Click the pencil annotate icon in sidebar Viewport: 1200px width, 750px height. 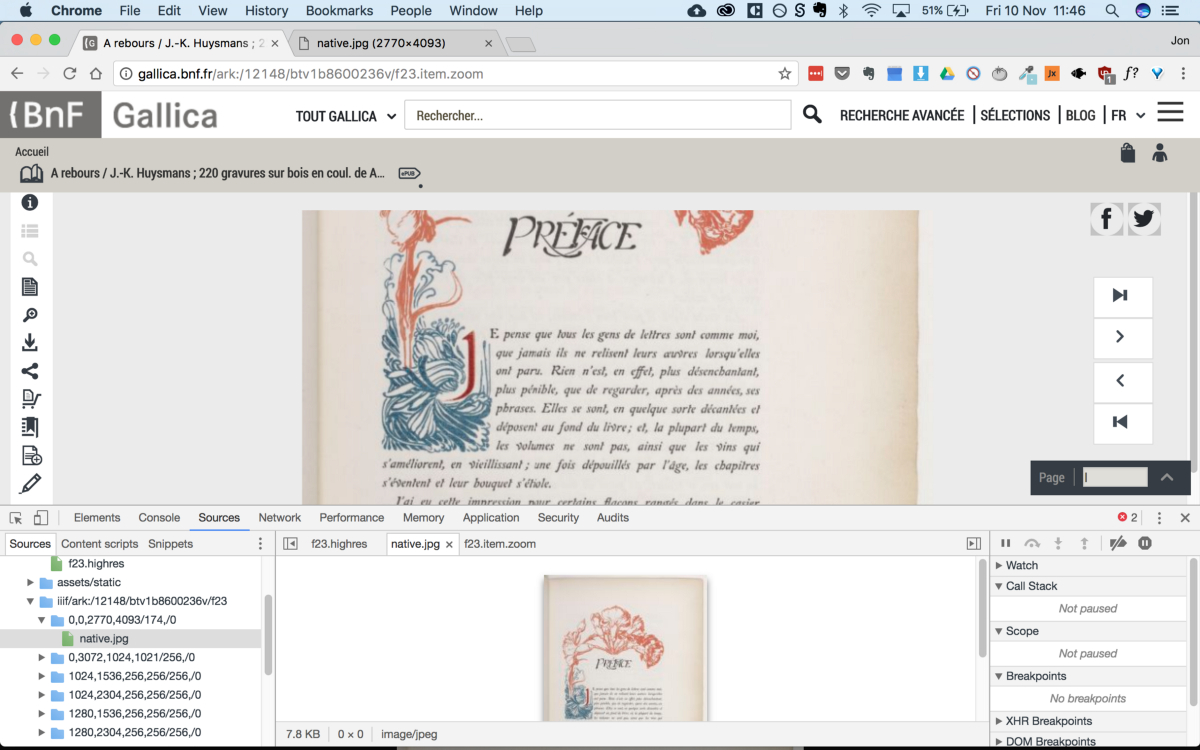(x=30, y=484)
